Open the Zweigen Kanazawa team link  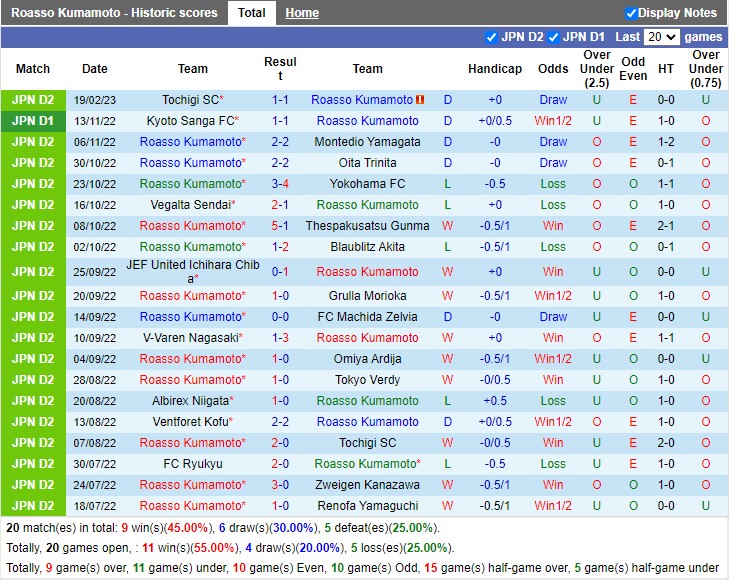point(367,485)
